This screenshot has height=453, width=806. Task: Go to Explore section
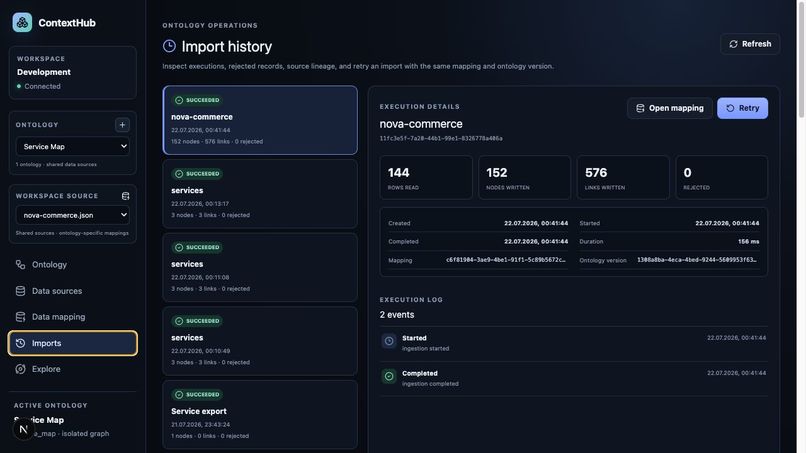(72, 369)
